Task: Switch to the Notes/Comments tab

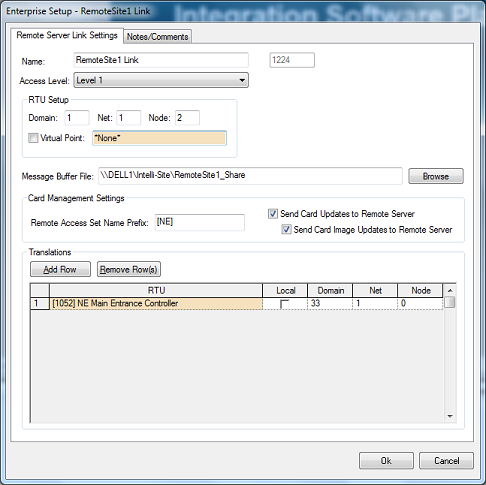Action: [x=157, y=36]
